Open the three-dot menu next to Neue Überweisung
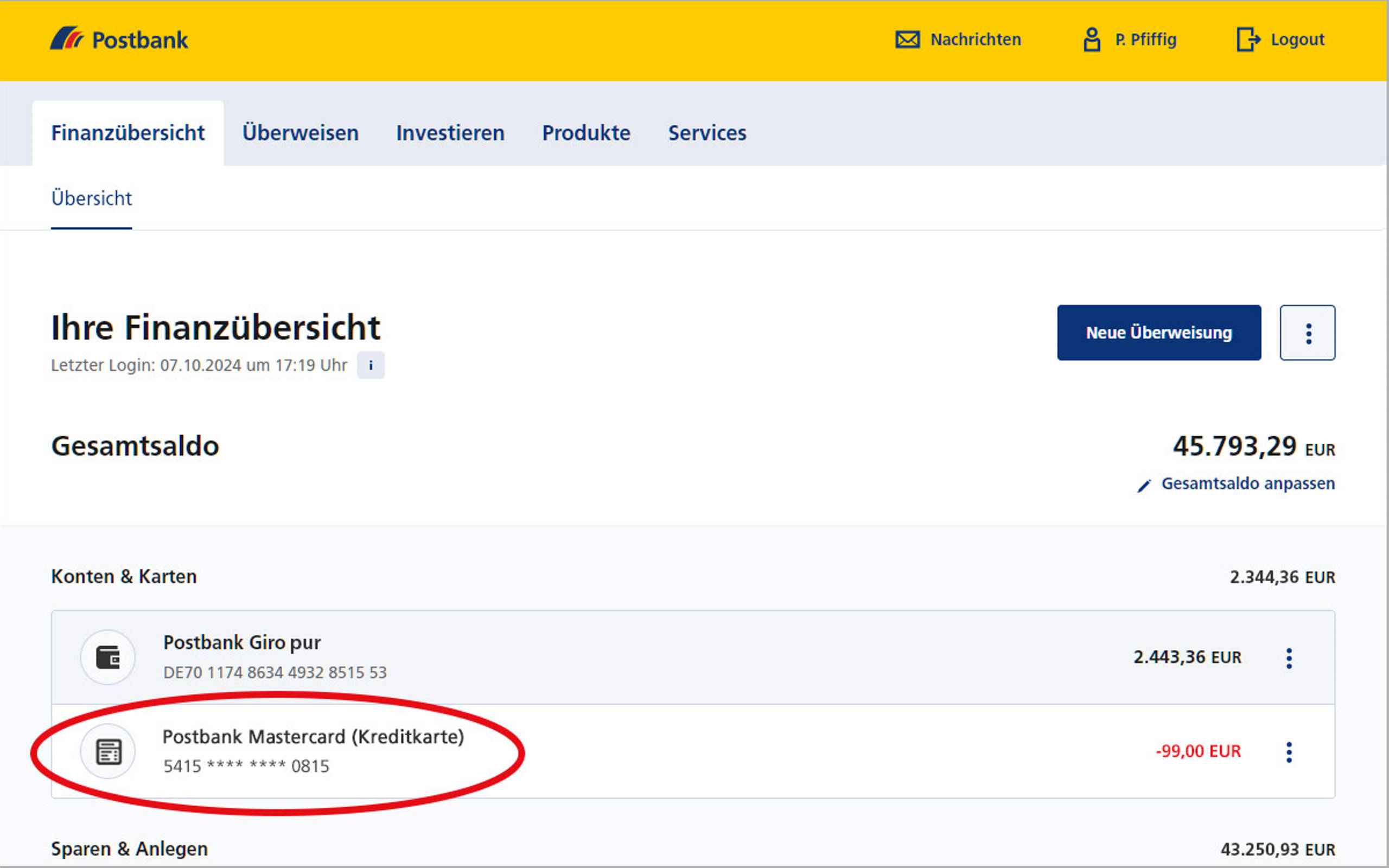 click(x=1308, y=333)
